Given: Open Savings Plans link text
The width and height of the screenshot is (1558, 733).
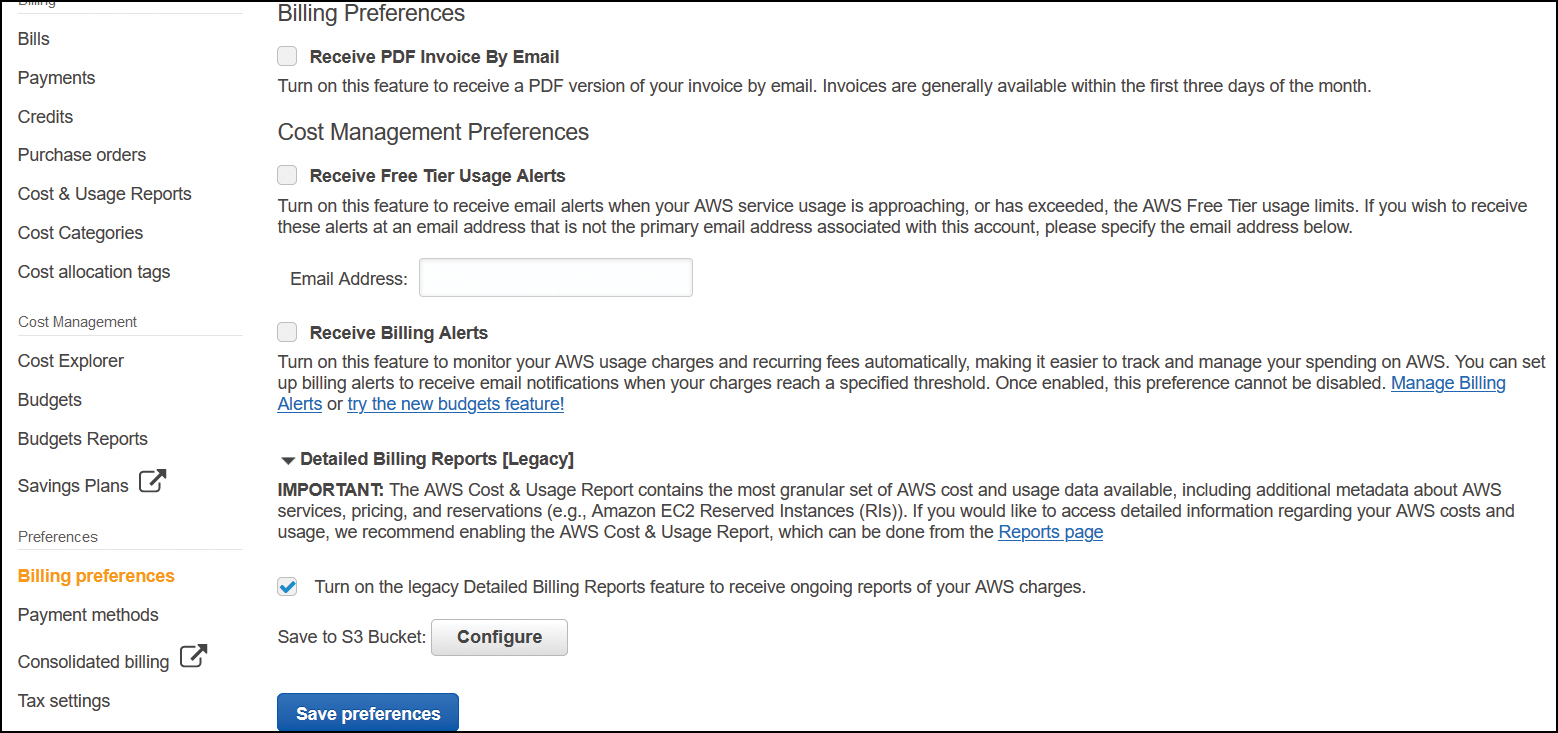Looking at the screenshot, I should point(73,486).
